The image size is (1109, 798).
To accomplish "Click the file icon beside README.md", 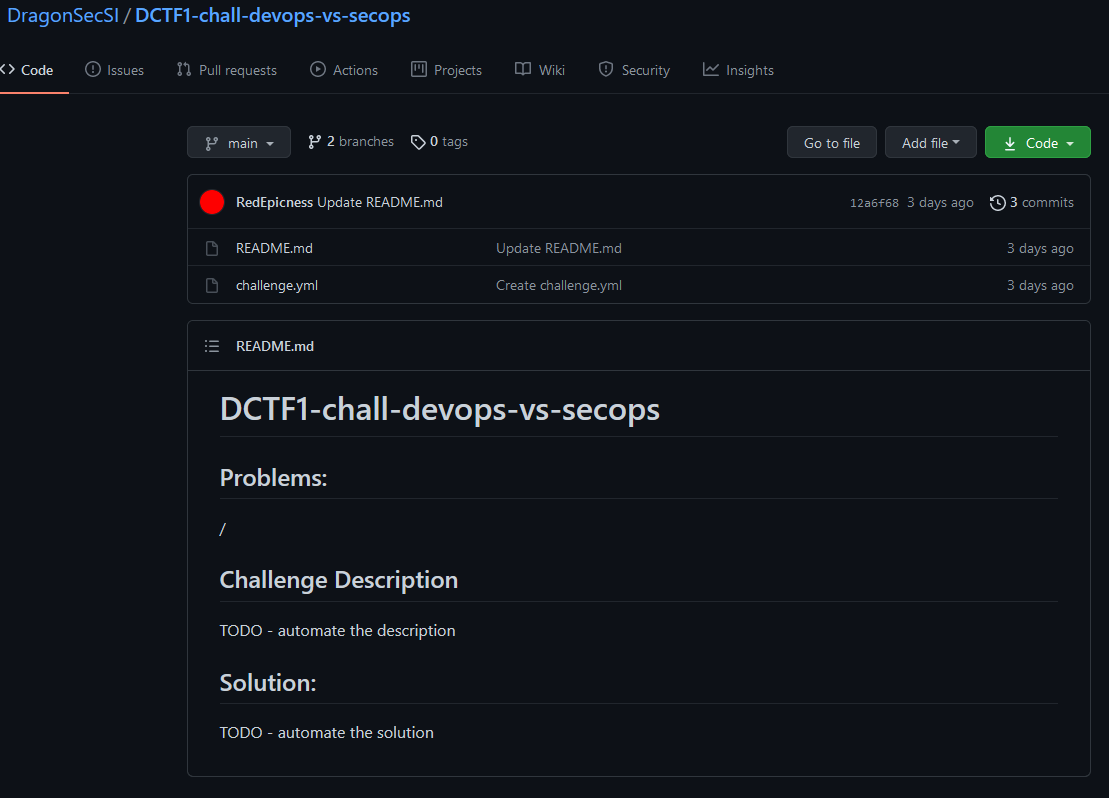I will point(211,248).
